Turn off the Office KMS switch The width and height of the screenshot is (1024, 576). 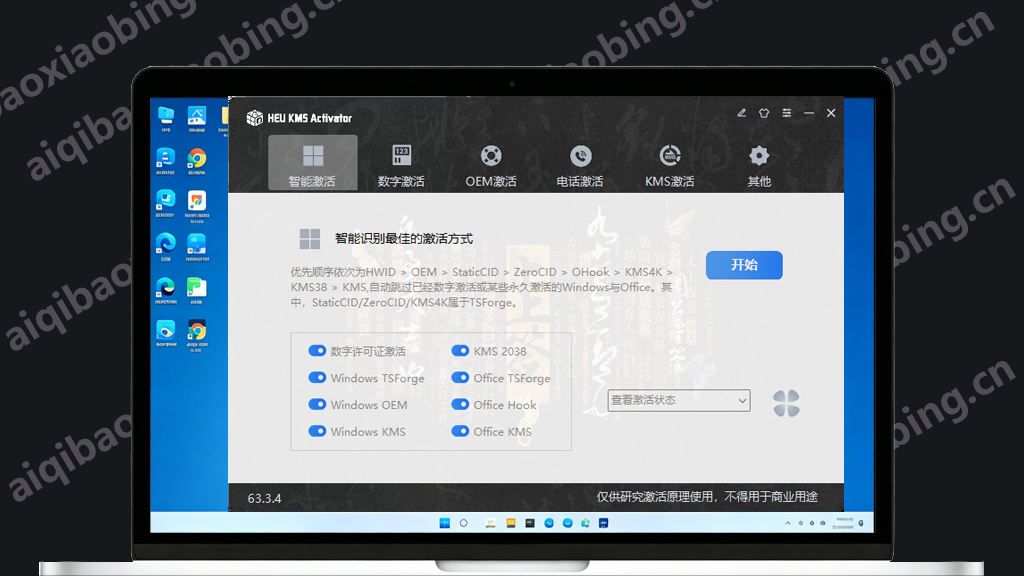[x=460, y=431]
